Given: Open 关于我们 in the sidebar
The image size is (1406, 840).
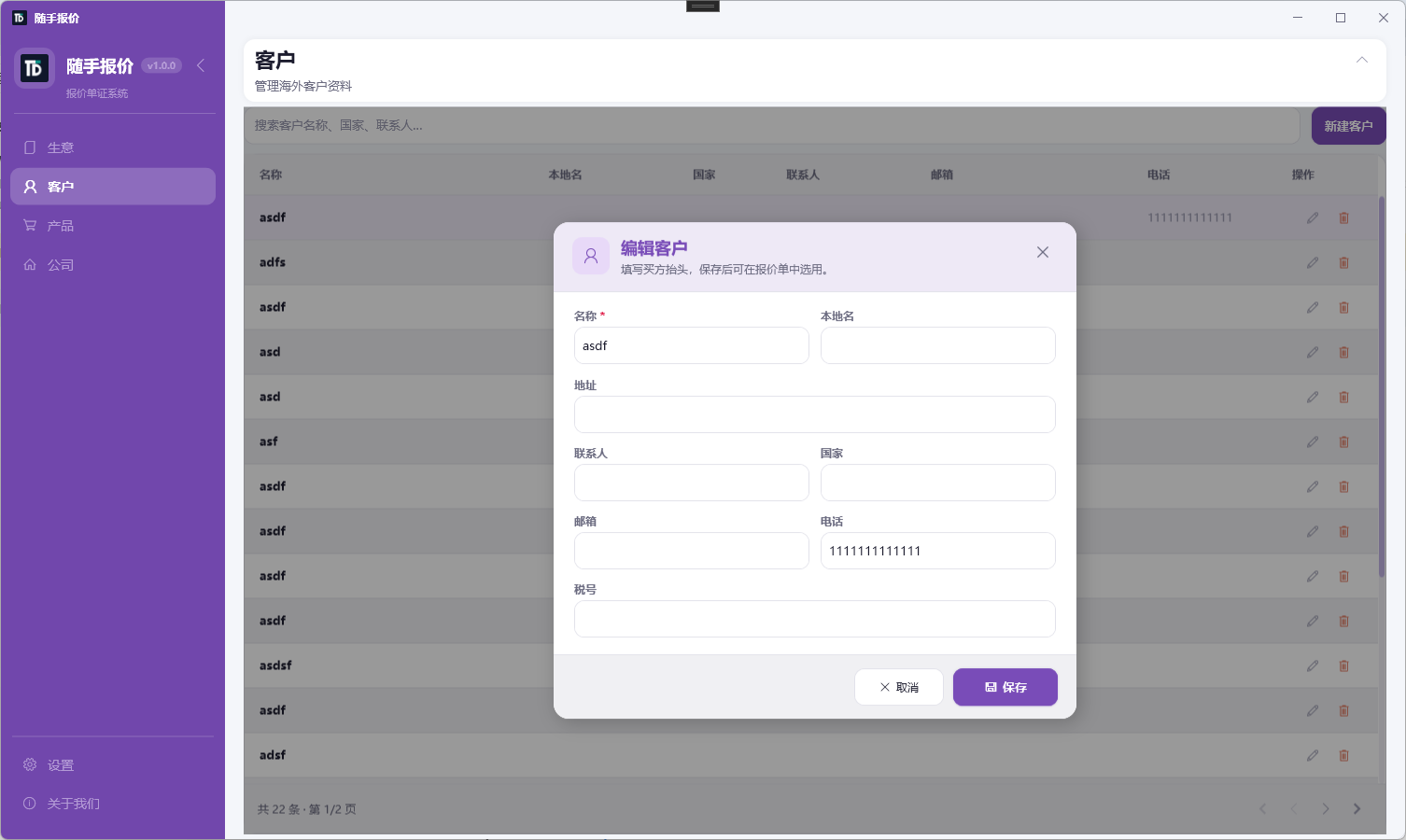Looking at the screenshot, I should 113,804.
